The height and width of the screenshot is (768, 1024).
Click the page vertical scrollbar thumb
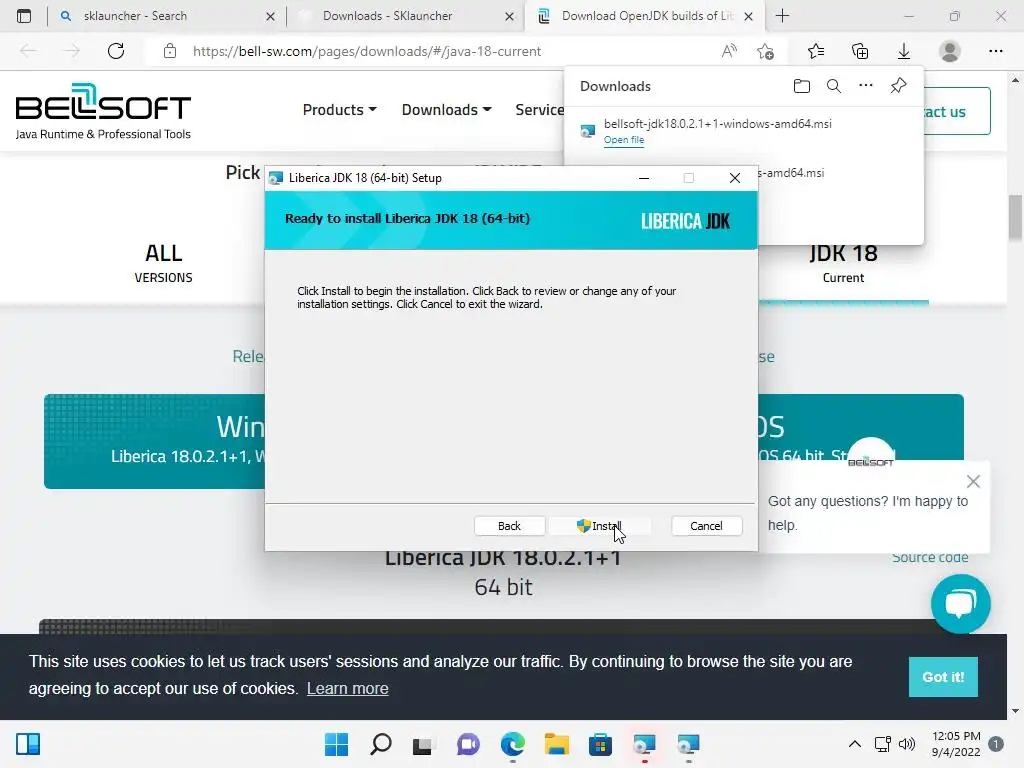(1016, 217)
